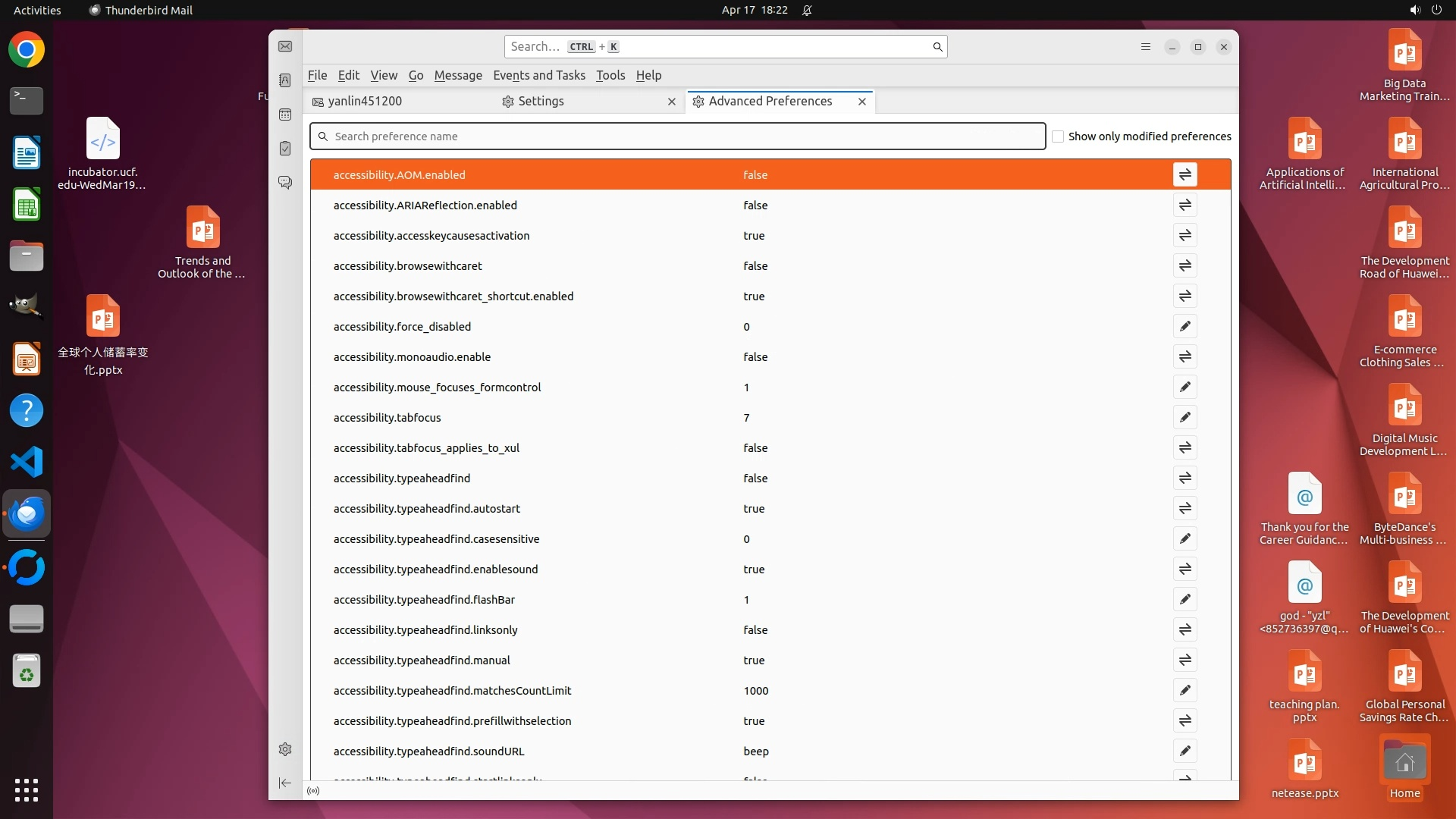The height and width of the screenshot is (819, 1456).
Task: Open Settings gear in spaces toolbar
Action: click(285, 749)
